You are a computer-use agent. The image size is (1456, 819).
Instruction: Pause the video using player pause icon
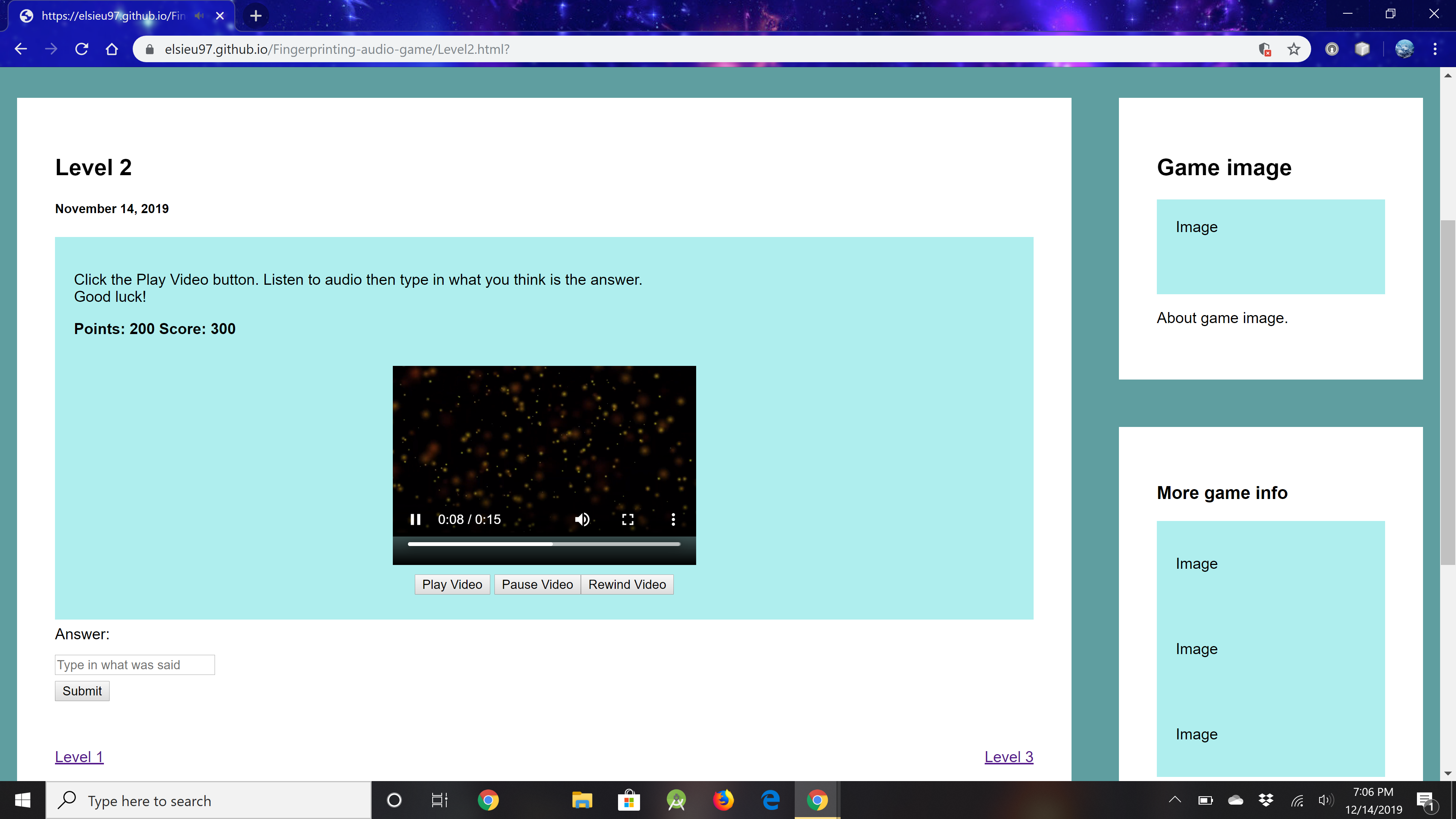[416, 519]
